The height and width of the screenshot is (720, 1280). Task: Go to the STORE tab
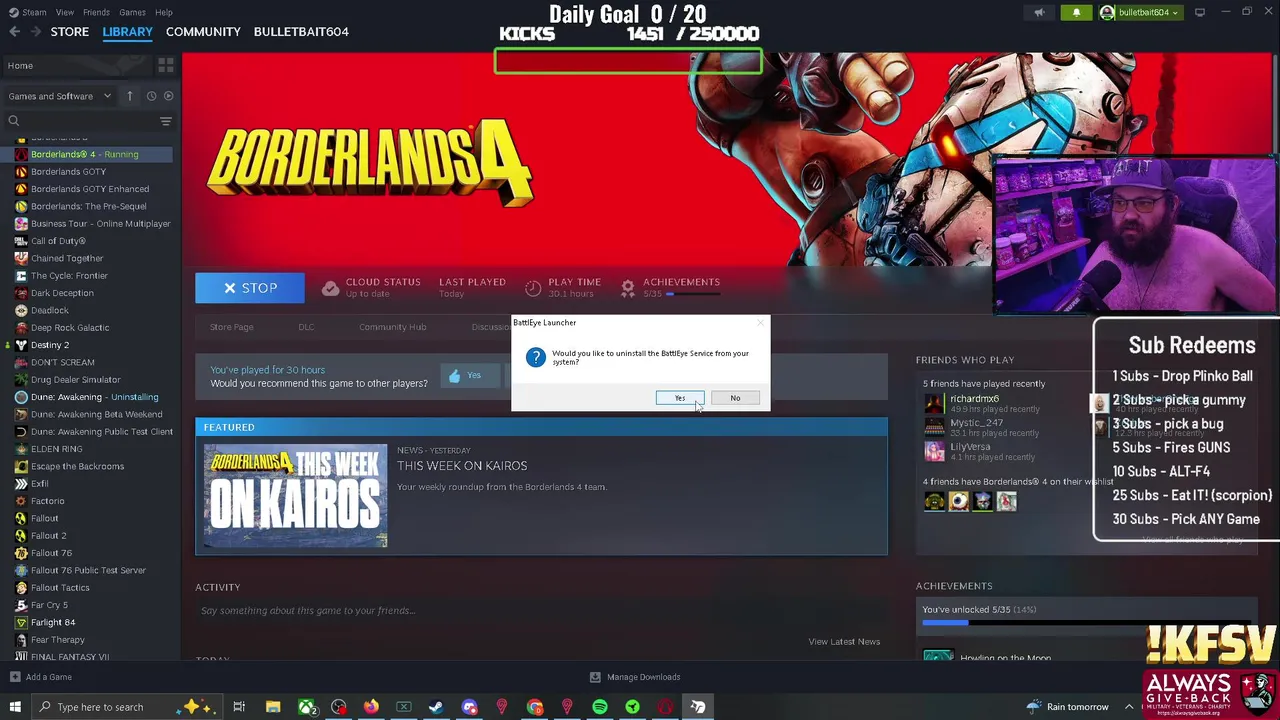(70, 32)
